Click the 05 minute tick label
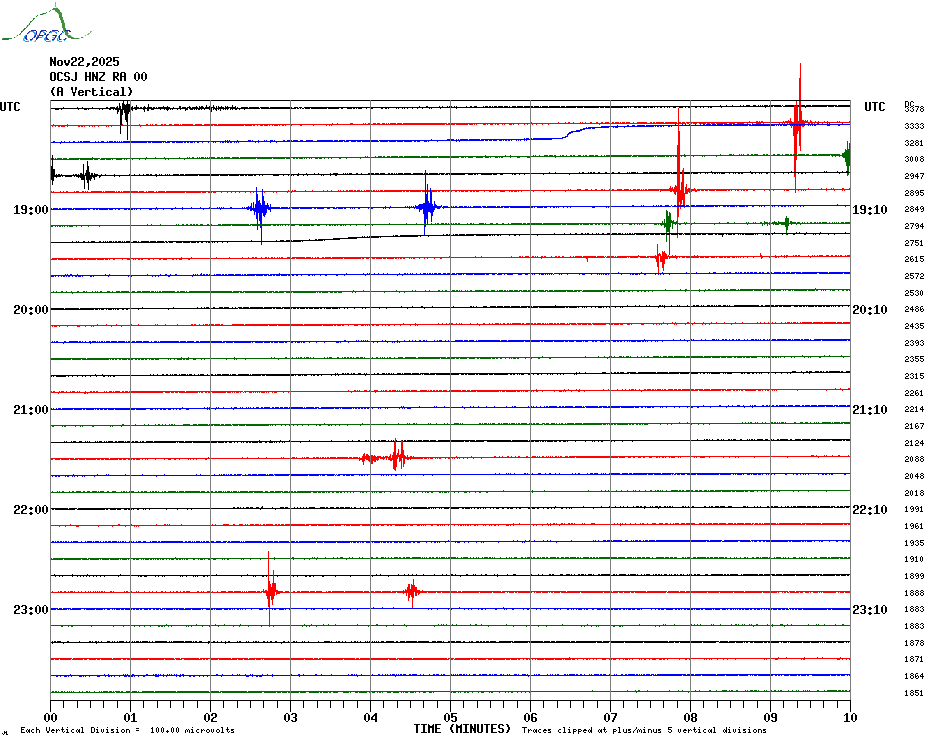Viewport: 930px width, 744px height. tap(450, 717)
